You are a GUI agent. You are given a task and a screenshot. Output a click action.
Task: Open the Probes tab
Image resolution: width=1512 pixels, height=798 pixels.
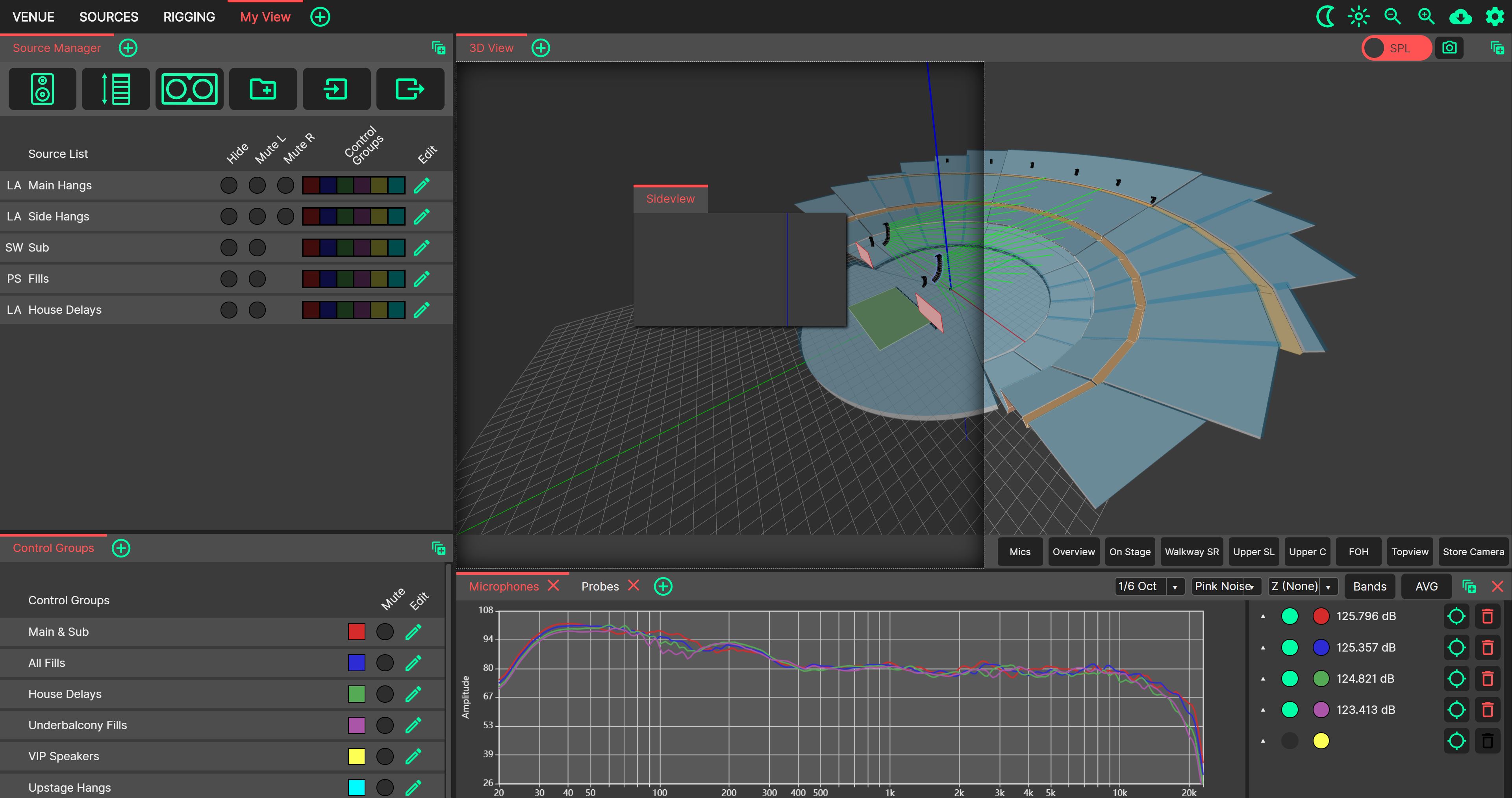(600, 586)
